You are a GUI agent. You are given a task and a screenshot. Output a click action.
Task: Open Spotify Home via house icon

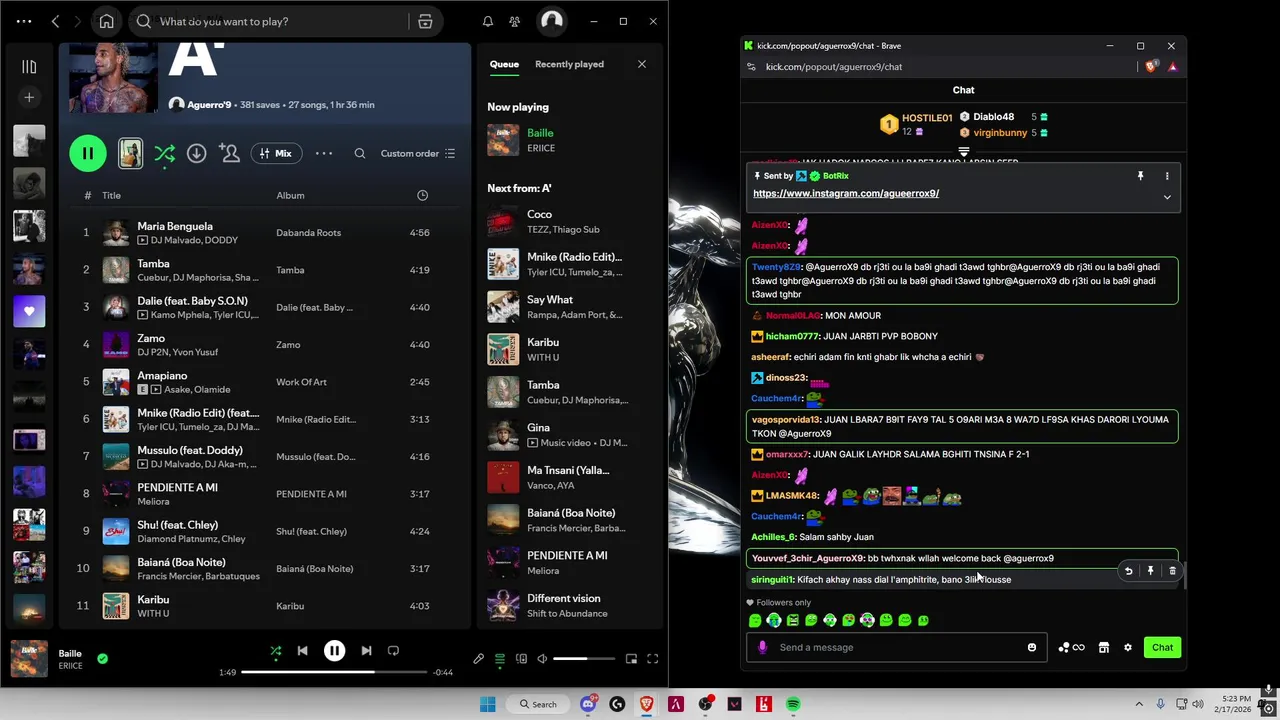[x=106, y=21]
